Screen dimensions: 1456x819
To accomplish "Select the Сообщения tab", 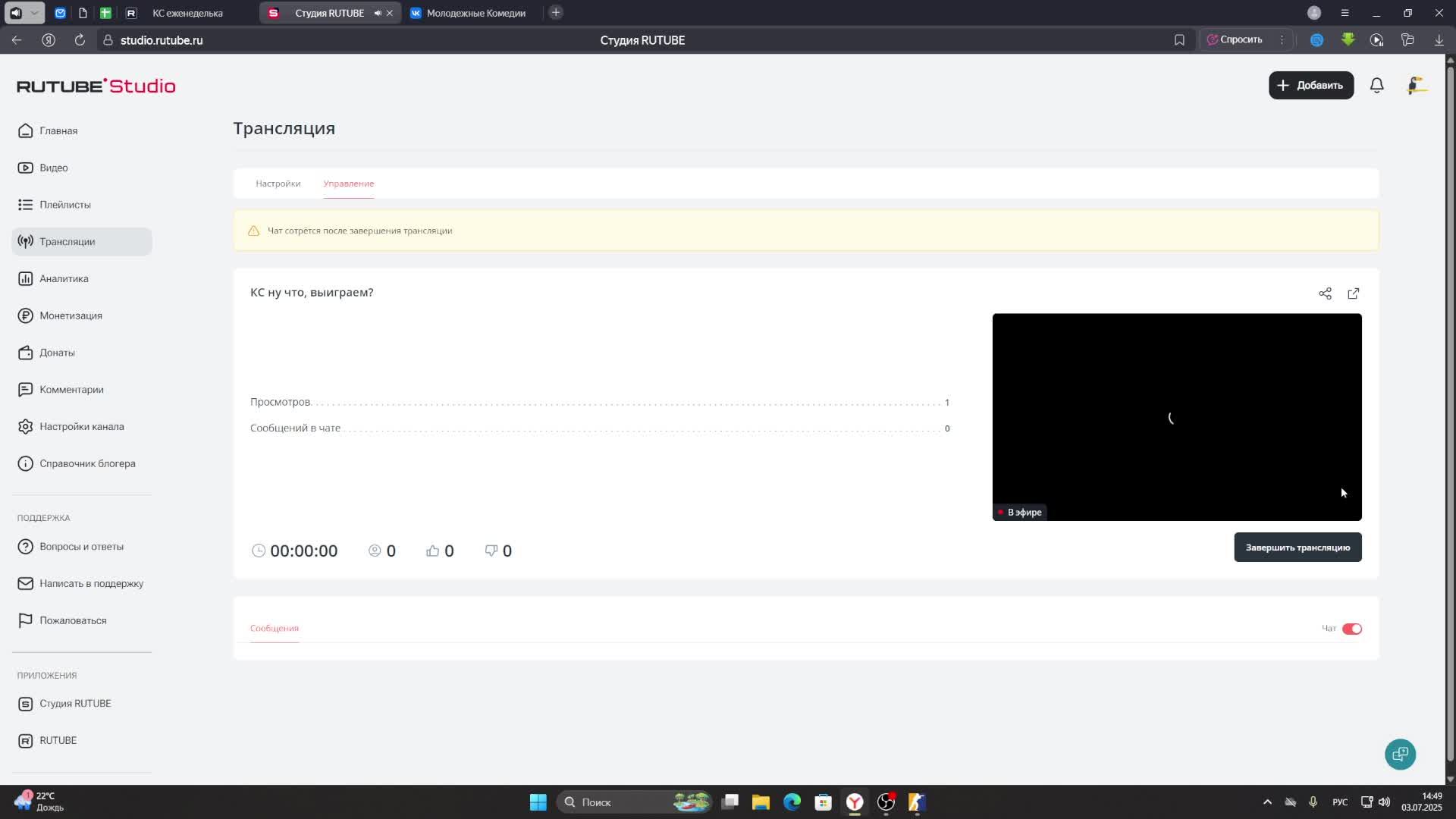I will (x=275, y=628).
